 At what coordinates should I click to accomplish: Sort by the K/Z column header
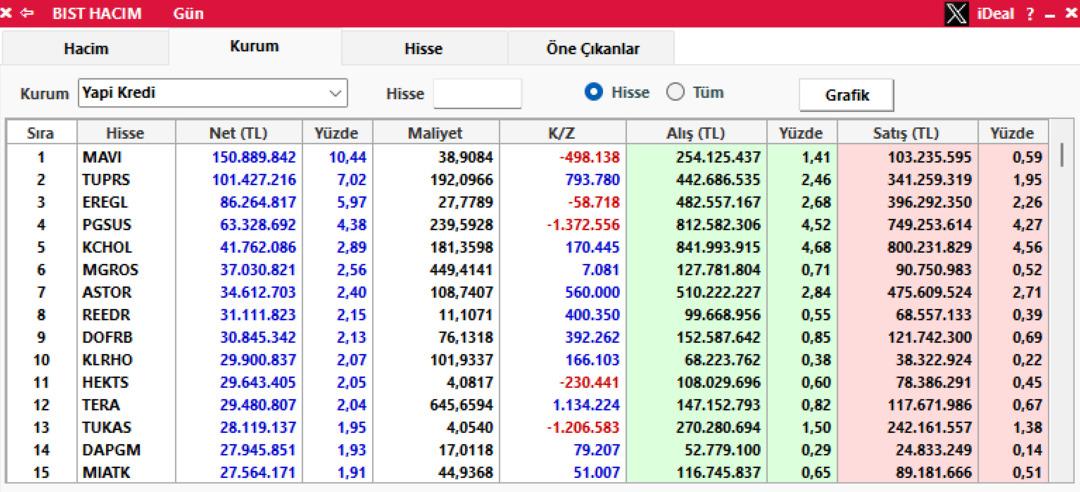point(562,133)
